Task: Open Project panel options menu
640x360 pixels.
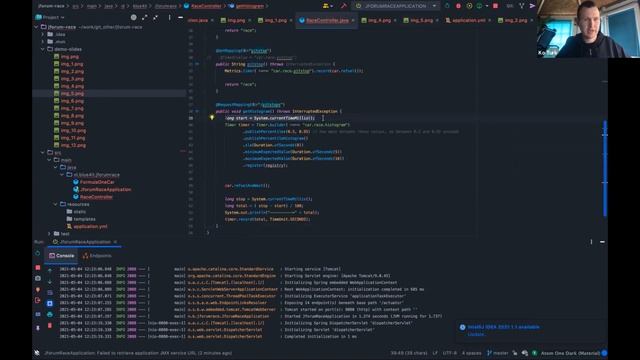Action: [169, 18]
